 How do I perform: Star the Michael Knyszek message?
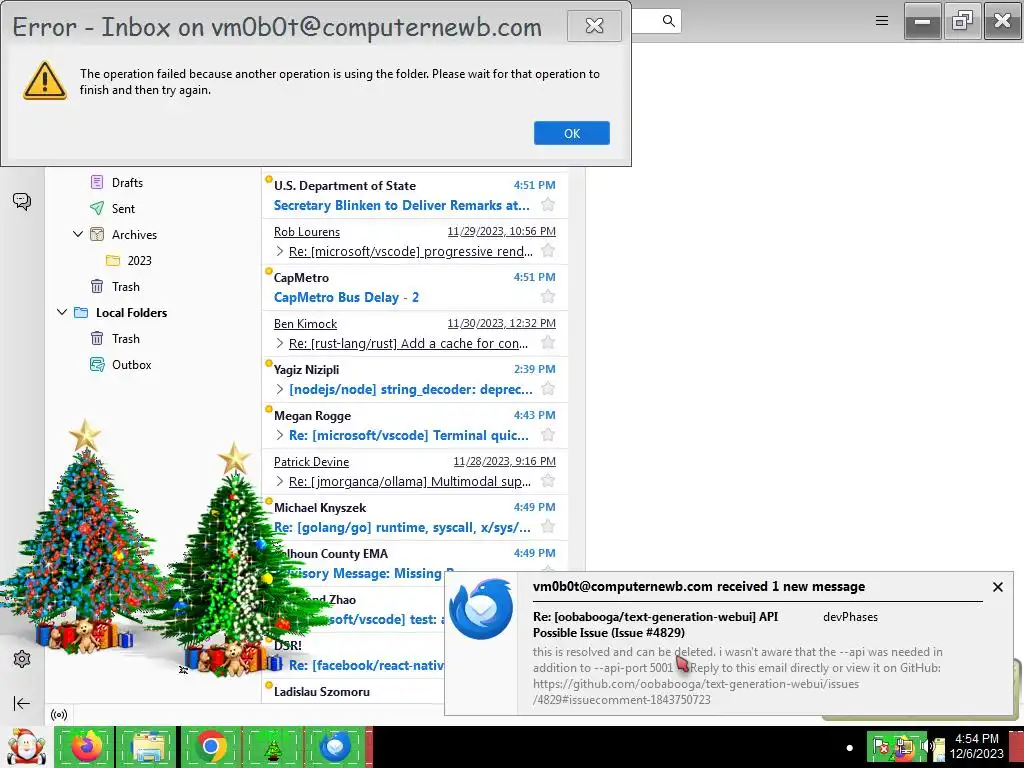[548, 527]
